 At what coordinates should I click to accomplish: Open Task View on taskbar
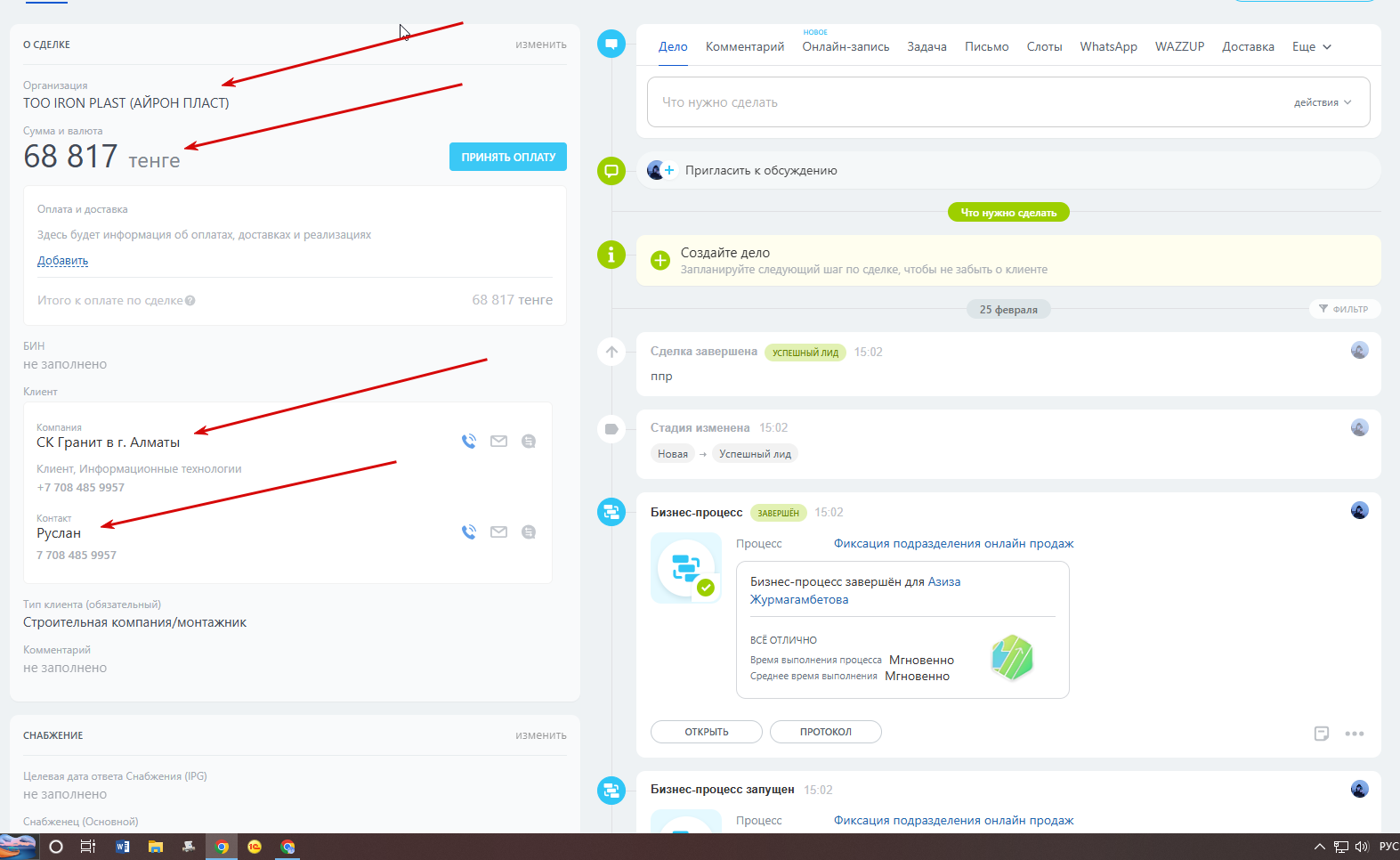[88, 847]
